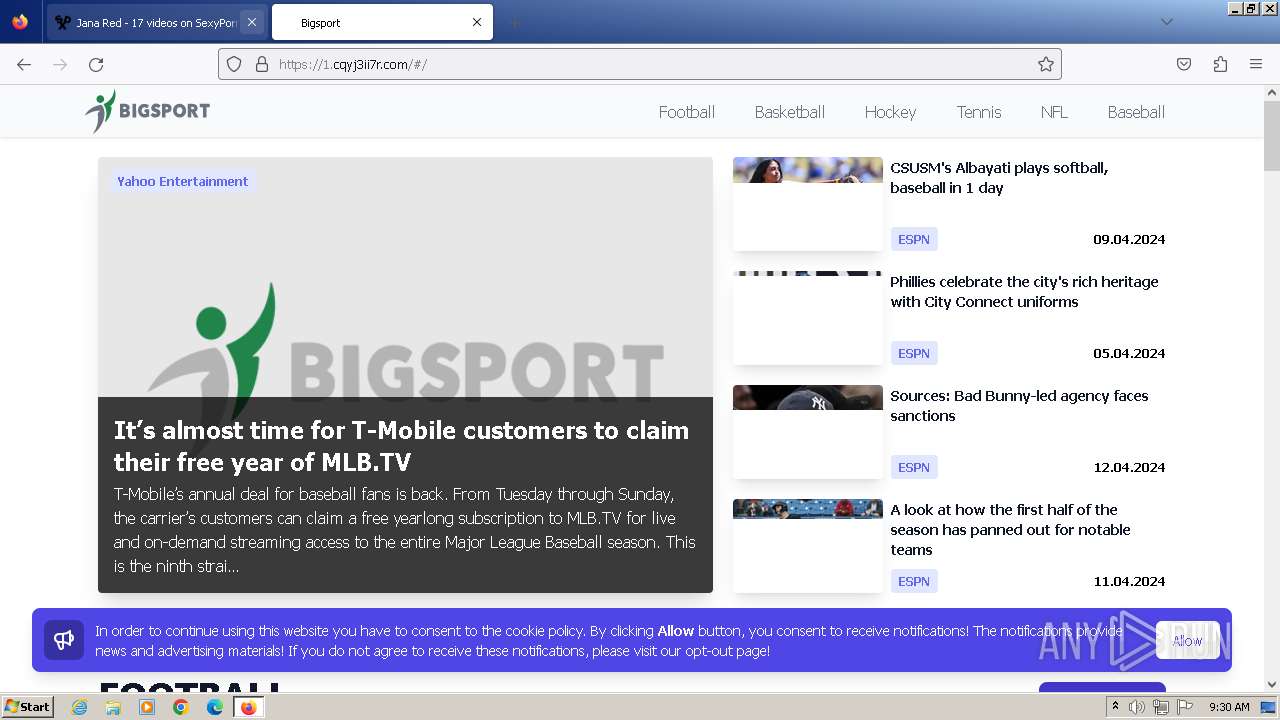This screenshot has height=720, width=1280.
Task: Click the megaphone notification icon
Action: [64, 640]
